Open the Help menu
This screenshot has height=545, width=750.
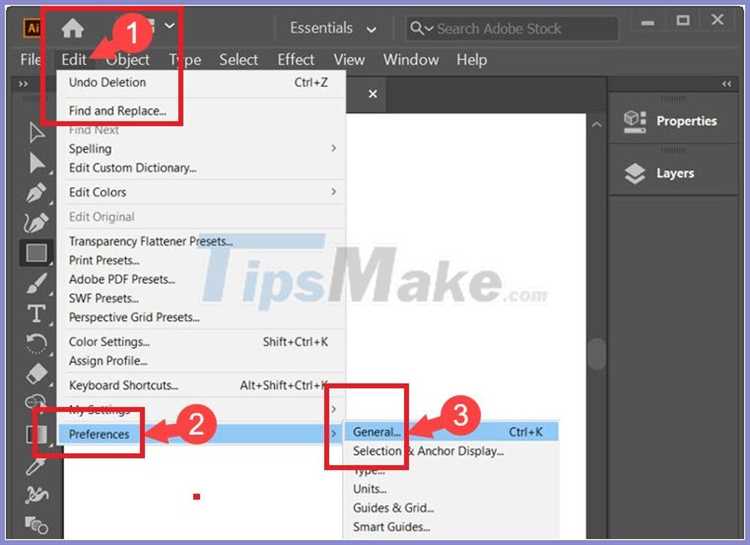(472, 59)
